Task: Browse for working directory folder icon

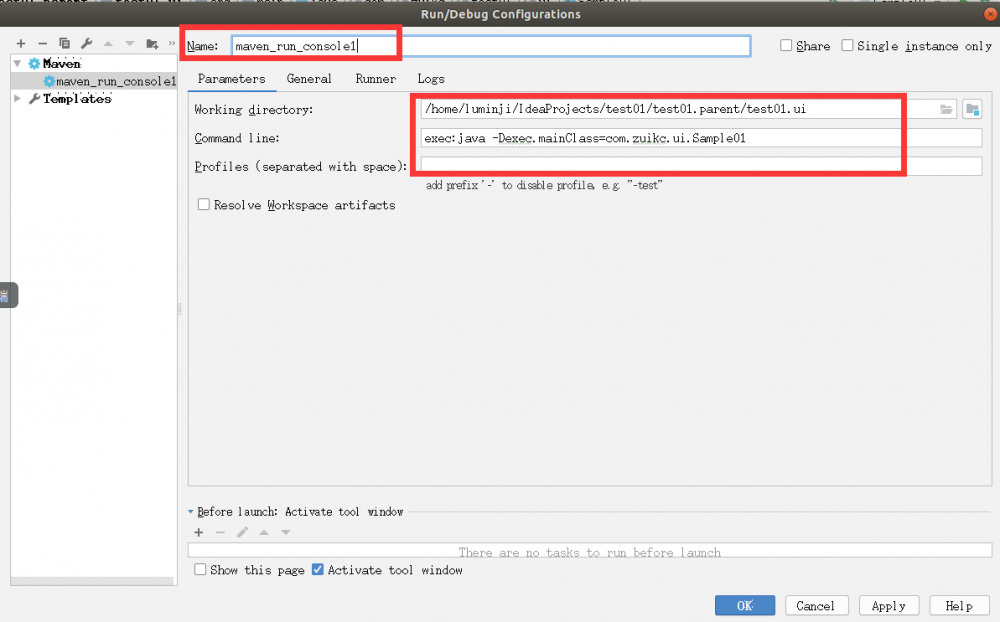Action: click(x=946, y=110)
